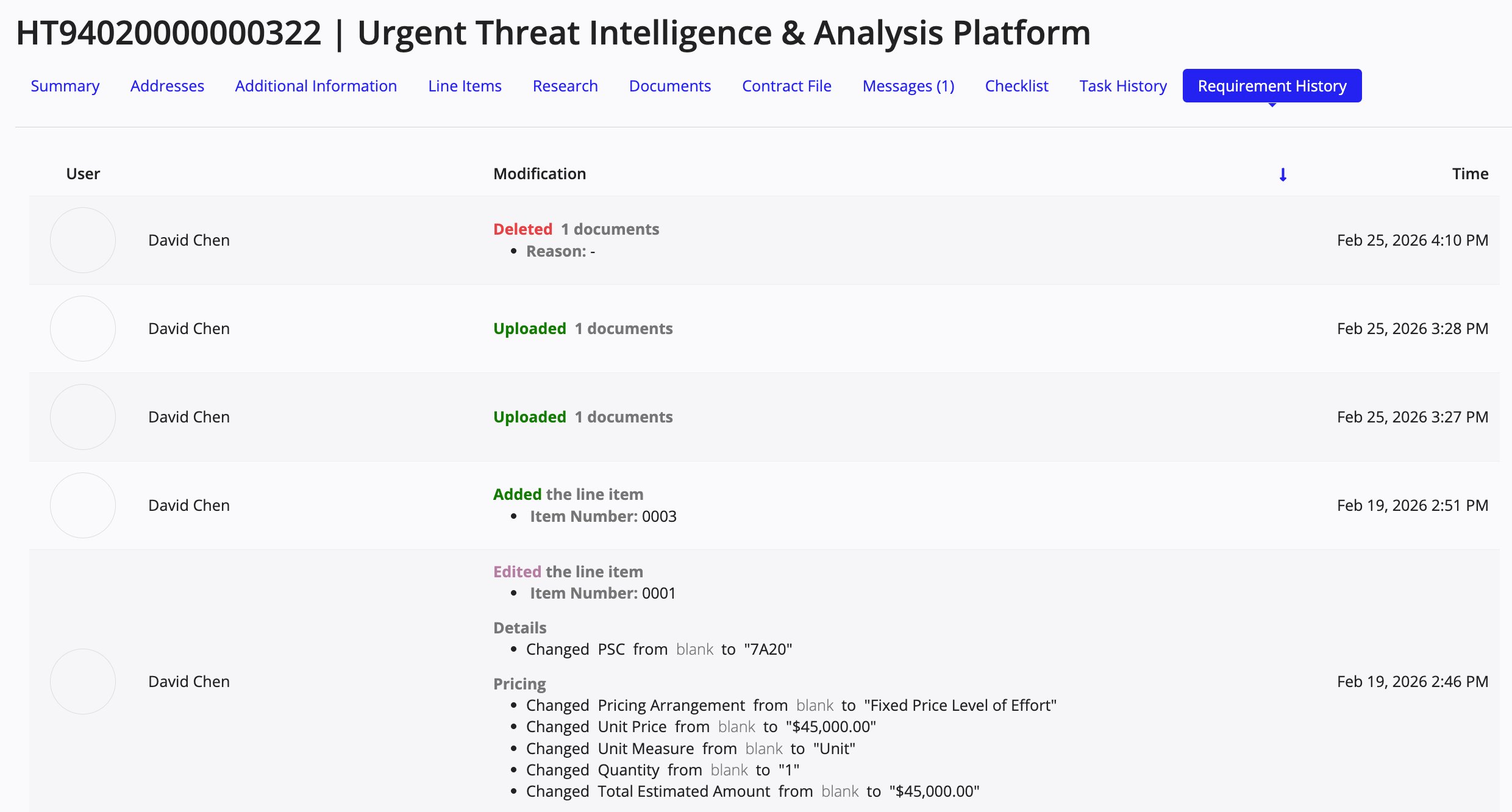This screenshot has height=812, width=1512.
Task: Click David Chen in the Added line item row
Action: [x=189, y=505]
